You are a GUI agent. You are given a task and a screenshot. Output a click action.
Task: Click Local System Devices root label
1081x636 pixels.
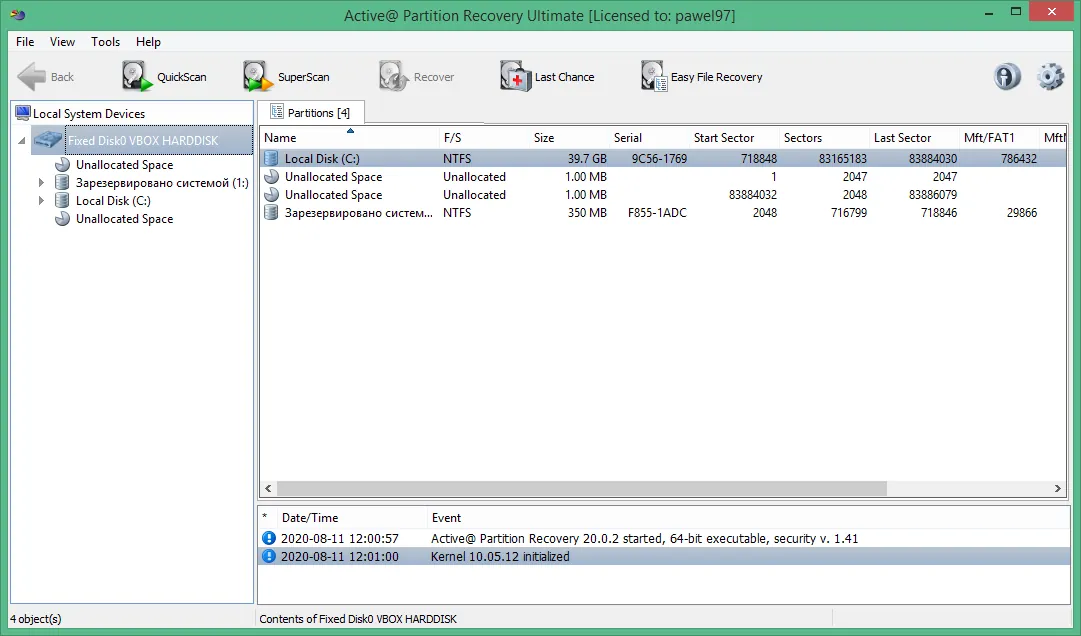pyautogui.click(x=89, y=114)
